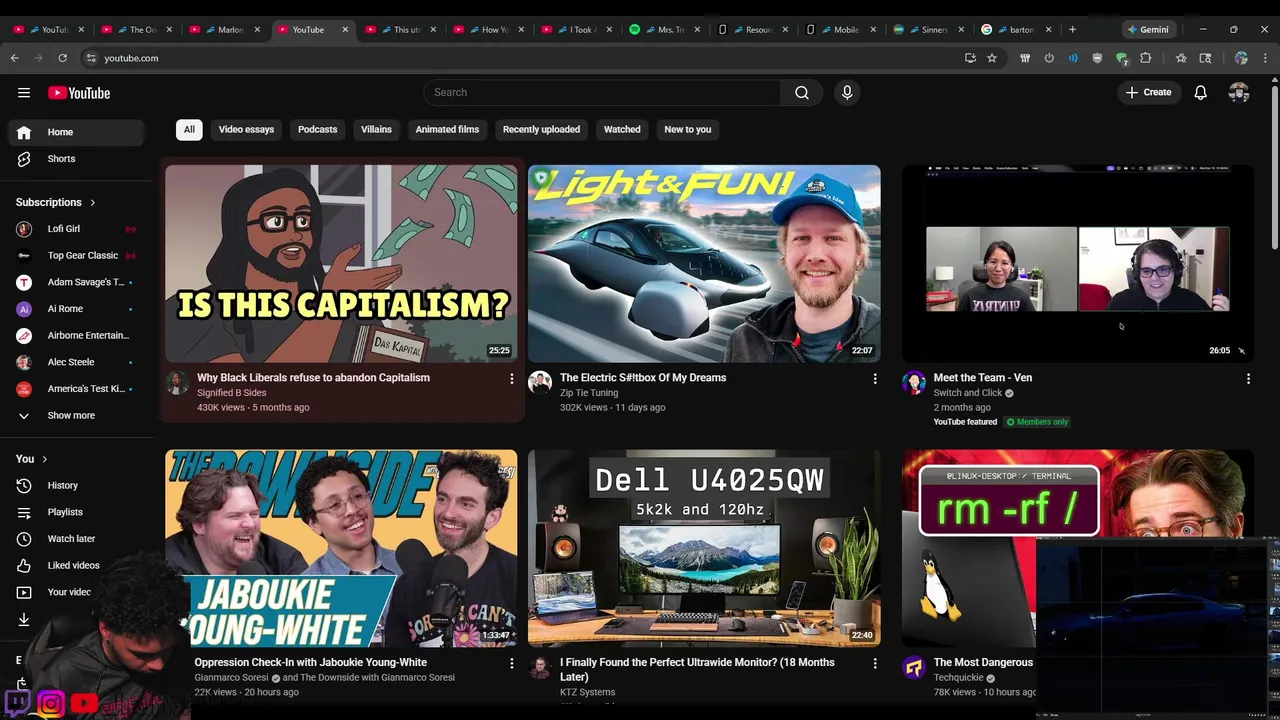Image resolution: width=1280 pixels, height=720 pixels.
Task: Select the Watched filter chip
Action: pos(622,129)
